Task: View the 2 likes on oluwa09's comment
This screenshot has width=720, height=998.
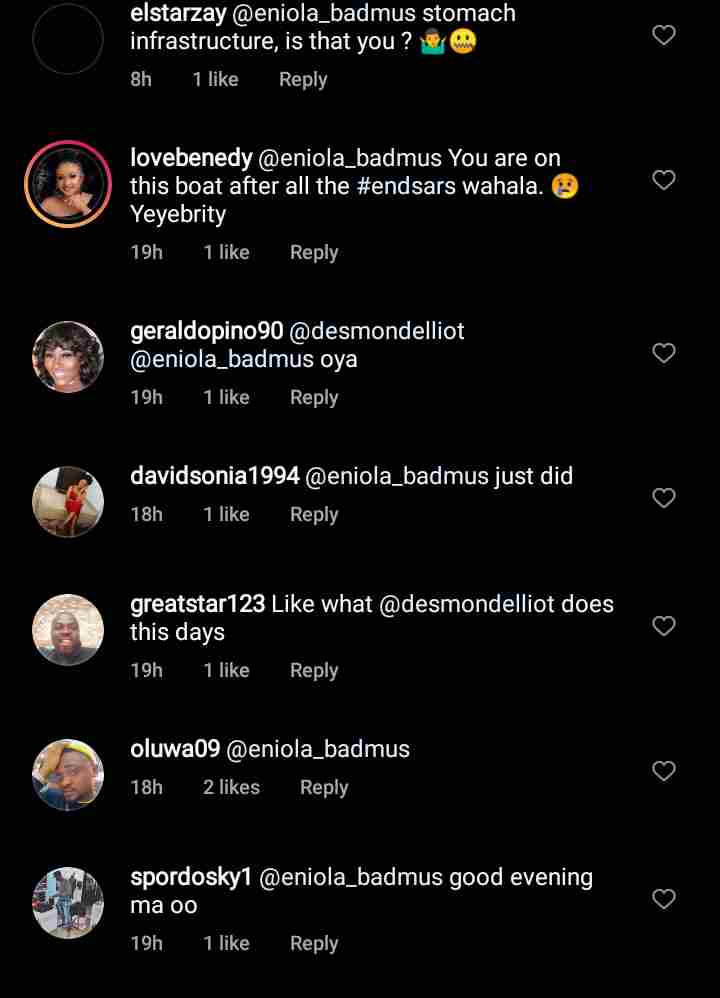Action: [x=231, y=788]
